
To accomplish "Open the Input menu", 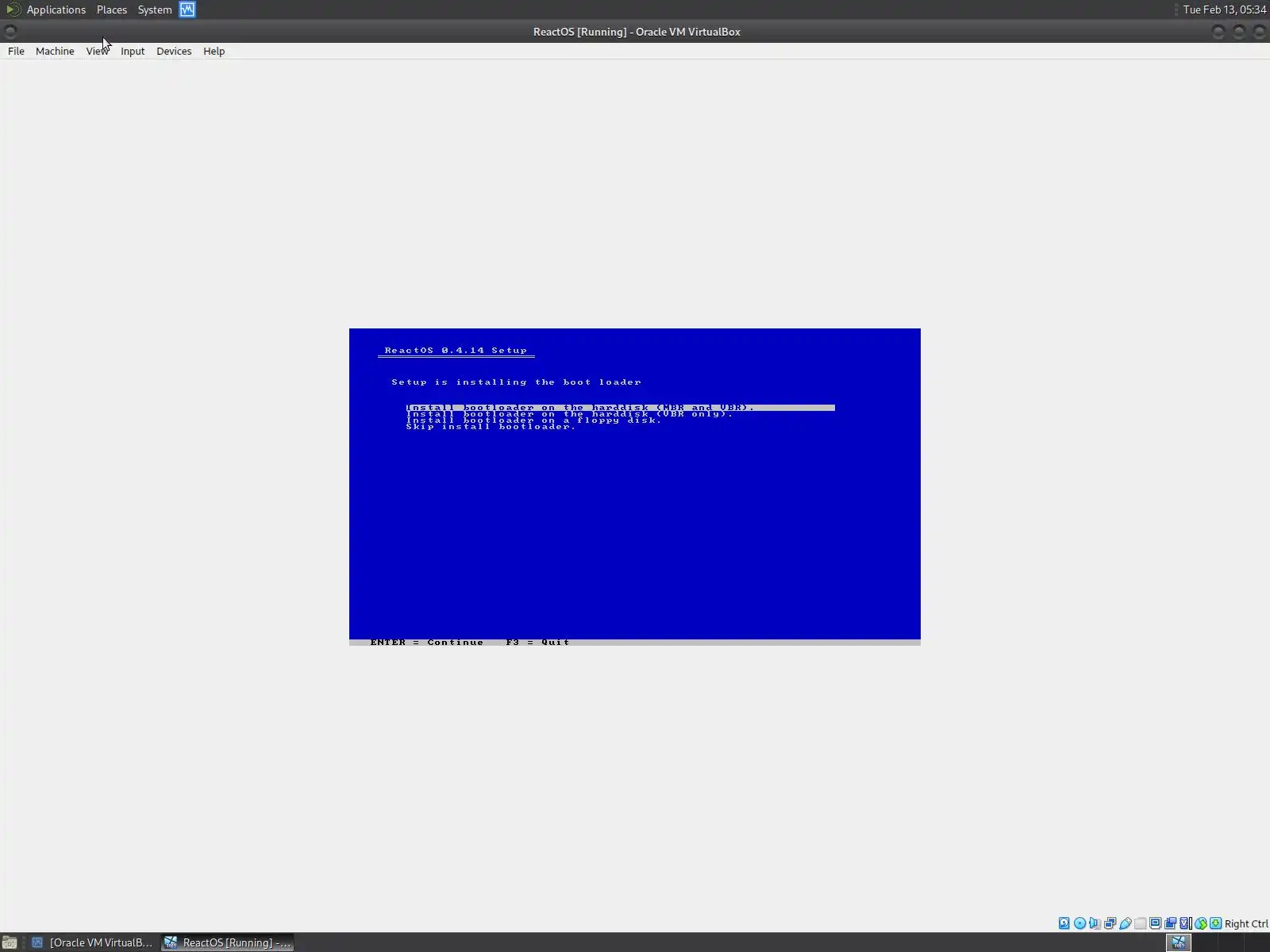I will coord(133,51).
